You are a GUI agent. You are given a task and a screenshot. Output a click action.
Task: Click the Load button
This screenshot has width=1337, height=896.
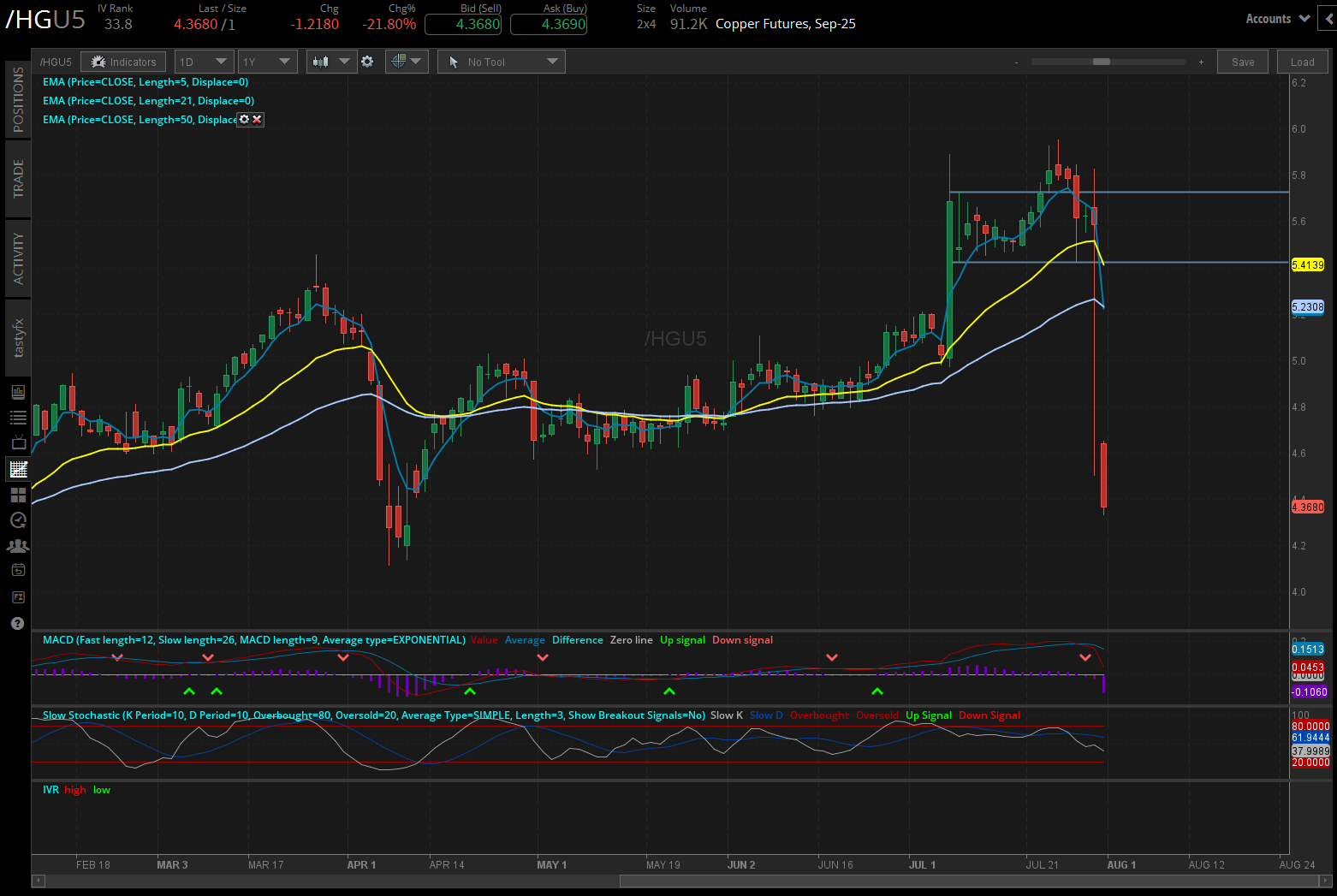click(1302, 61)
